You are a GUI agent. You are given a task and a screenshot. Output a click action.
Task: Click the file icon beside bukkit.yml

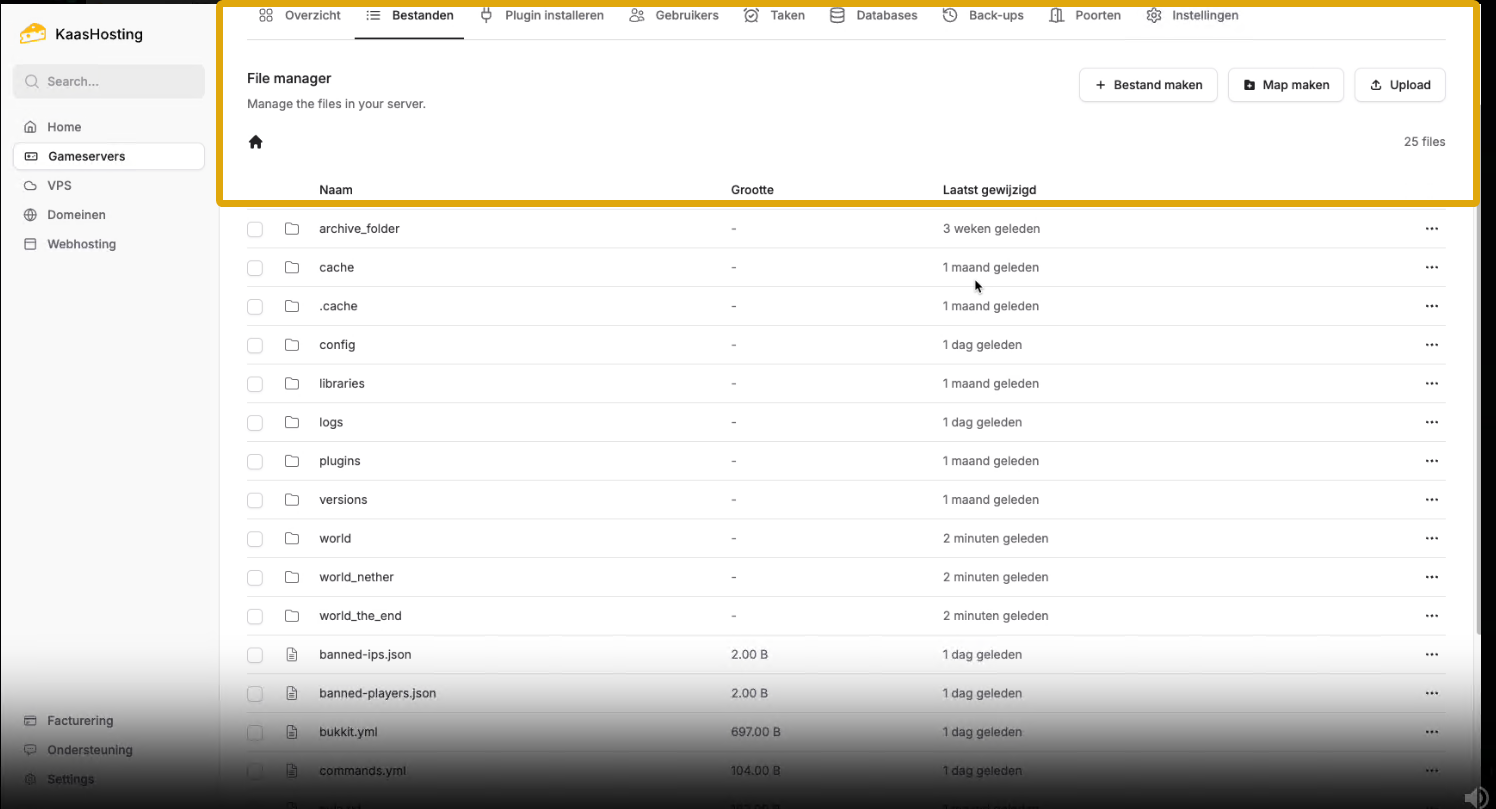pyautogui.click(x=292, y=732)
